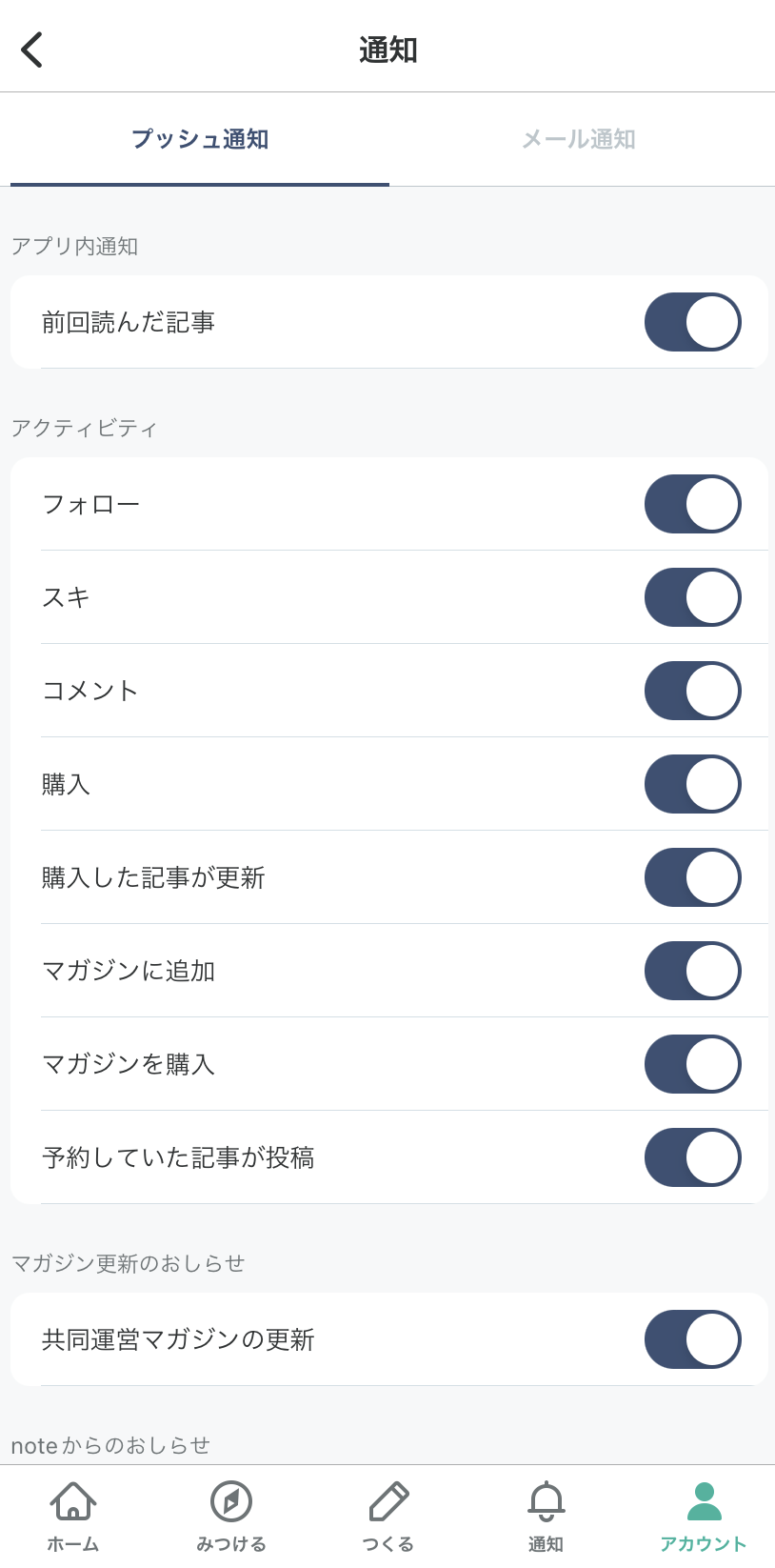
Task: Tap the つくる pencil icon
Action: click(x=388, y=1501)
